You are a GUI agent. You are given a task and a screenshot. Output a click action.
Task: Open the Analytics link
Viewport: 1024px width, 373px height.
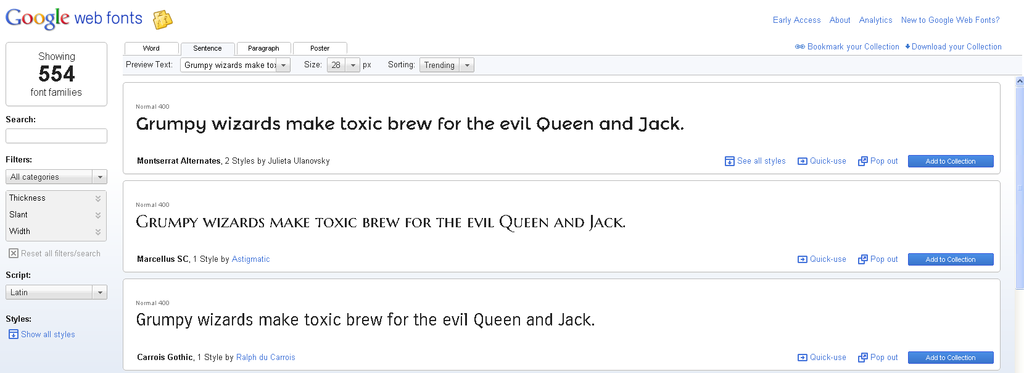(x=876, y=20)
